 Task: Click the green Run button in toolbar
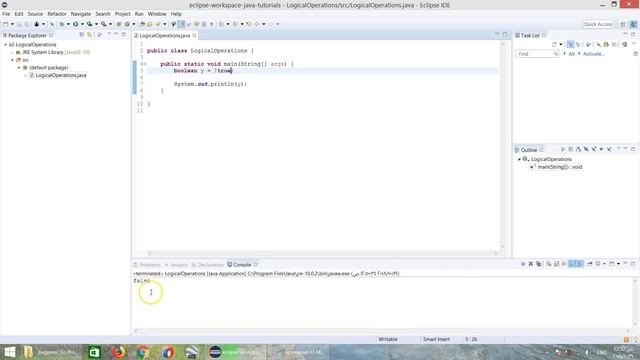tap(76, 24)
